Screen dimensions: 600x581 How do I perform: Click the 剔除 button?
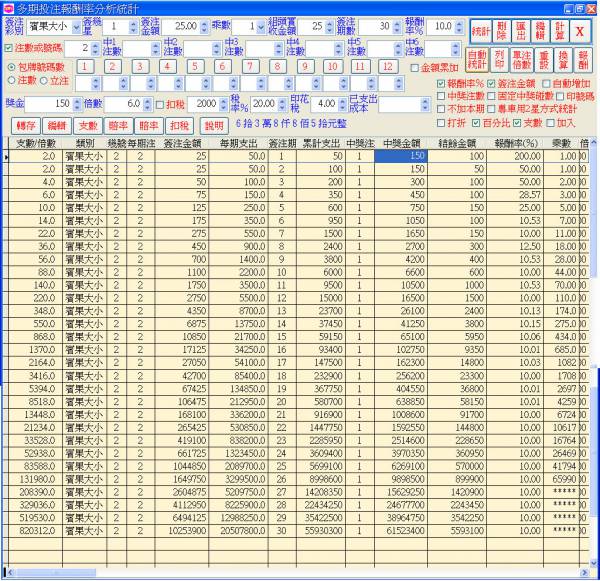502,31
